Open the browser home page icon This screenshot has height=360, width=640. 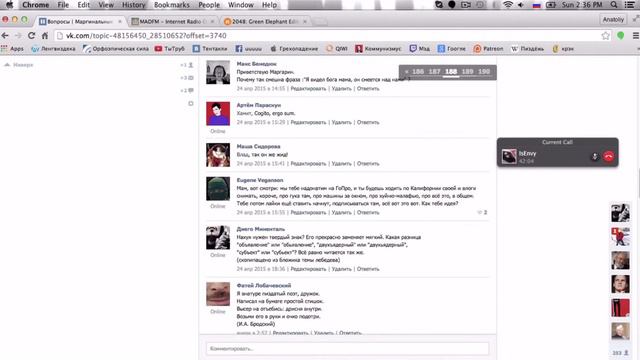(45, 36)
